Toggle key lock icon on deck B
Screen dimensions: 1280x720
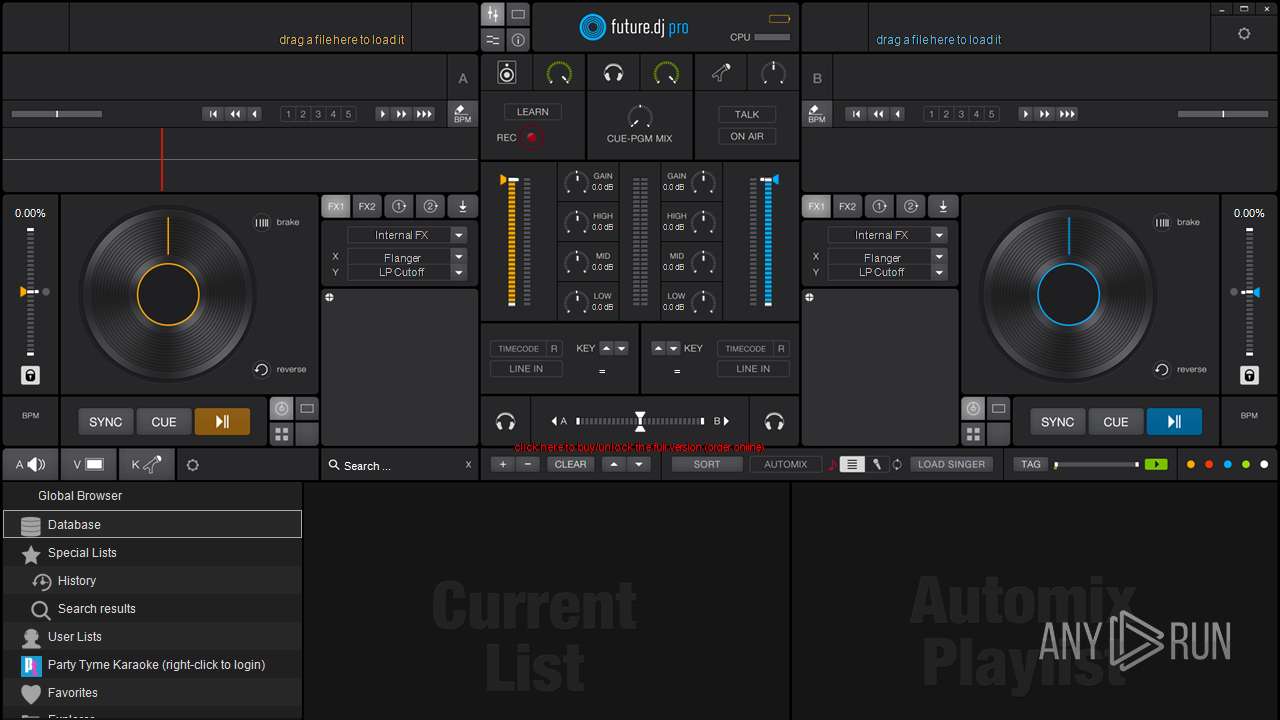click(1249, 376)
